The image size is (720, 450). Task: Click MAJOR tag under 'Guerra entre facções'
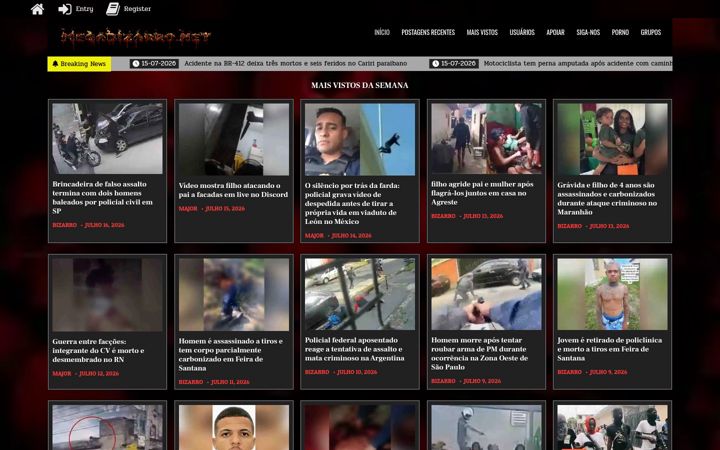(62, 374)
